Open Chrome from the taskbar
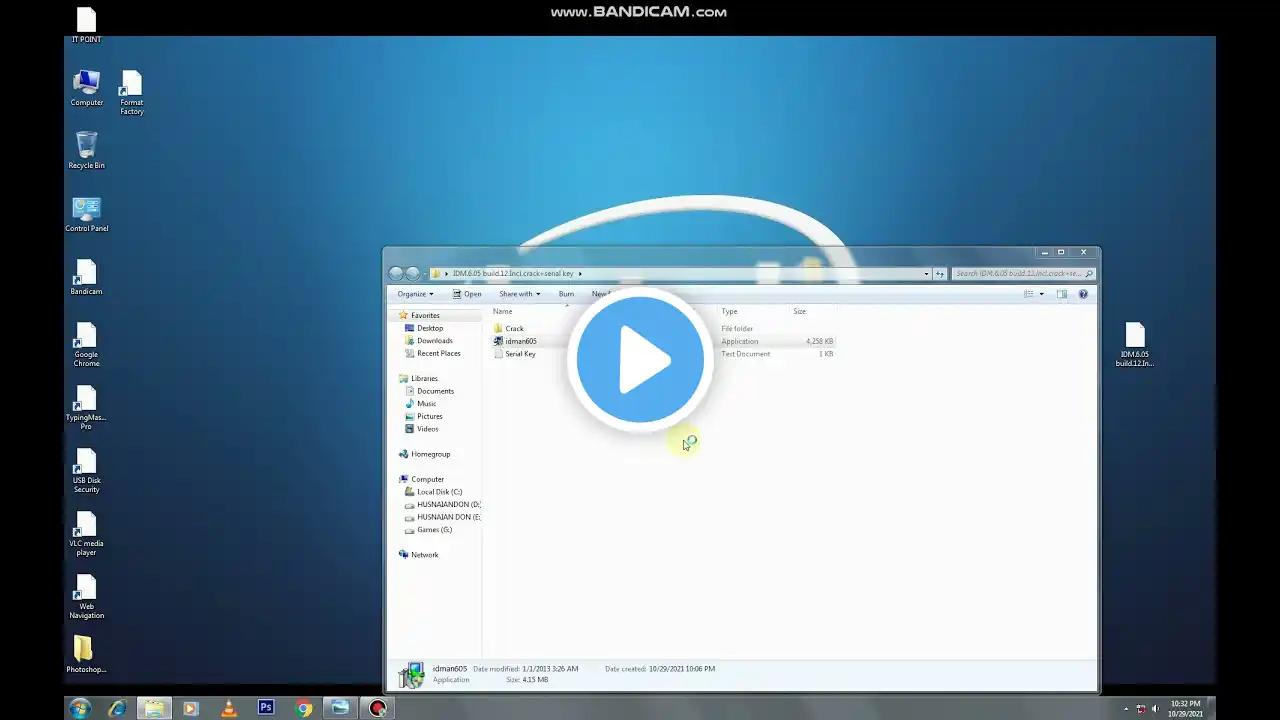Screen dimensions: 1280x720 (x=304, y=708)
